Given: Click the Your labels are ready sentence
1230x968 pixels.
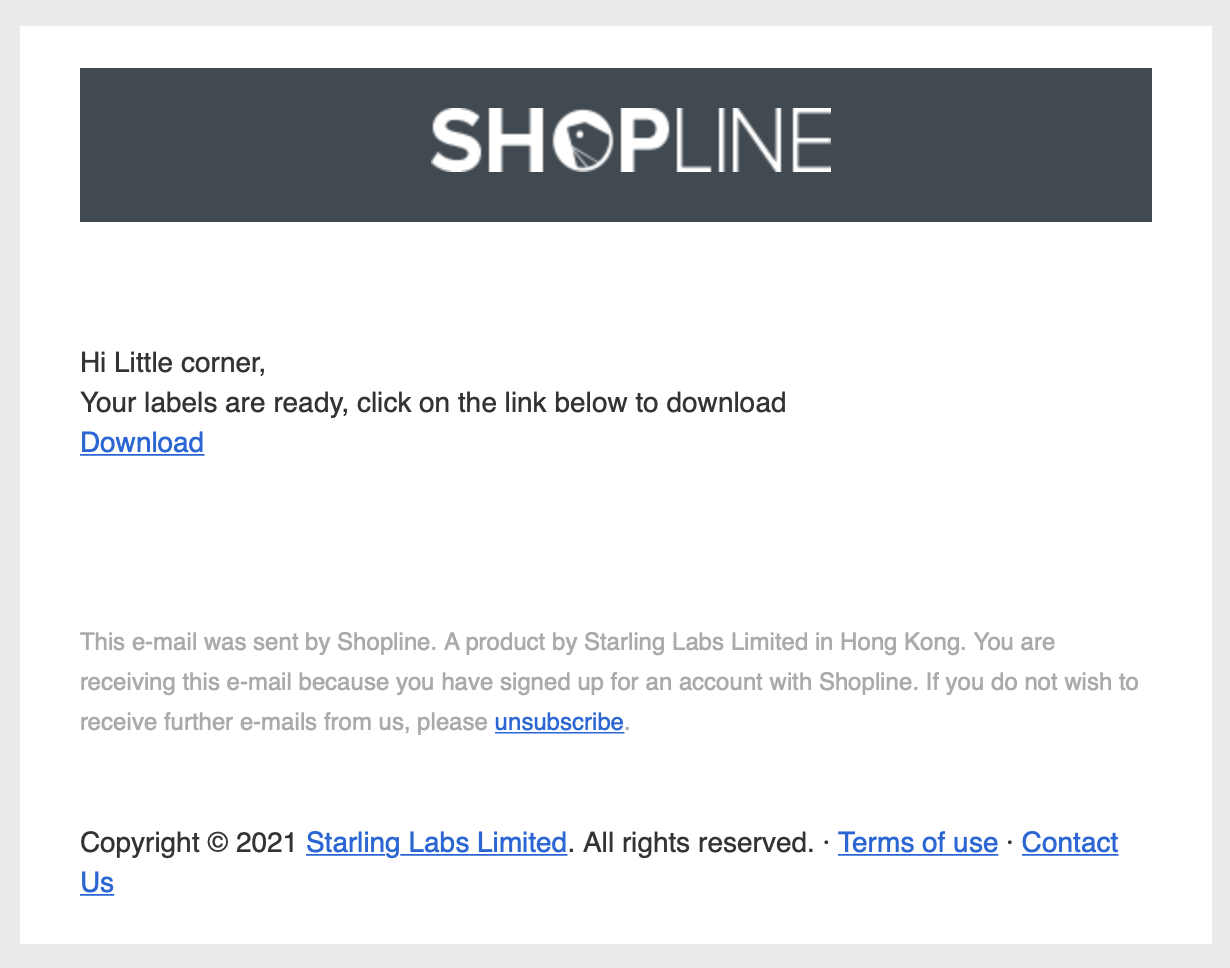Looking at the screenshot, I should 433,403.
